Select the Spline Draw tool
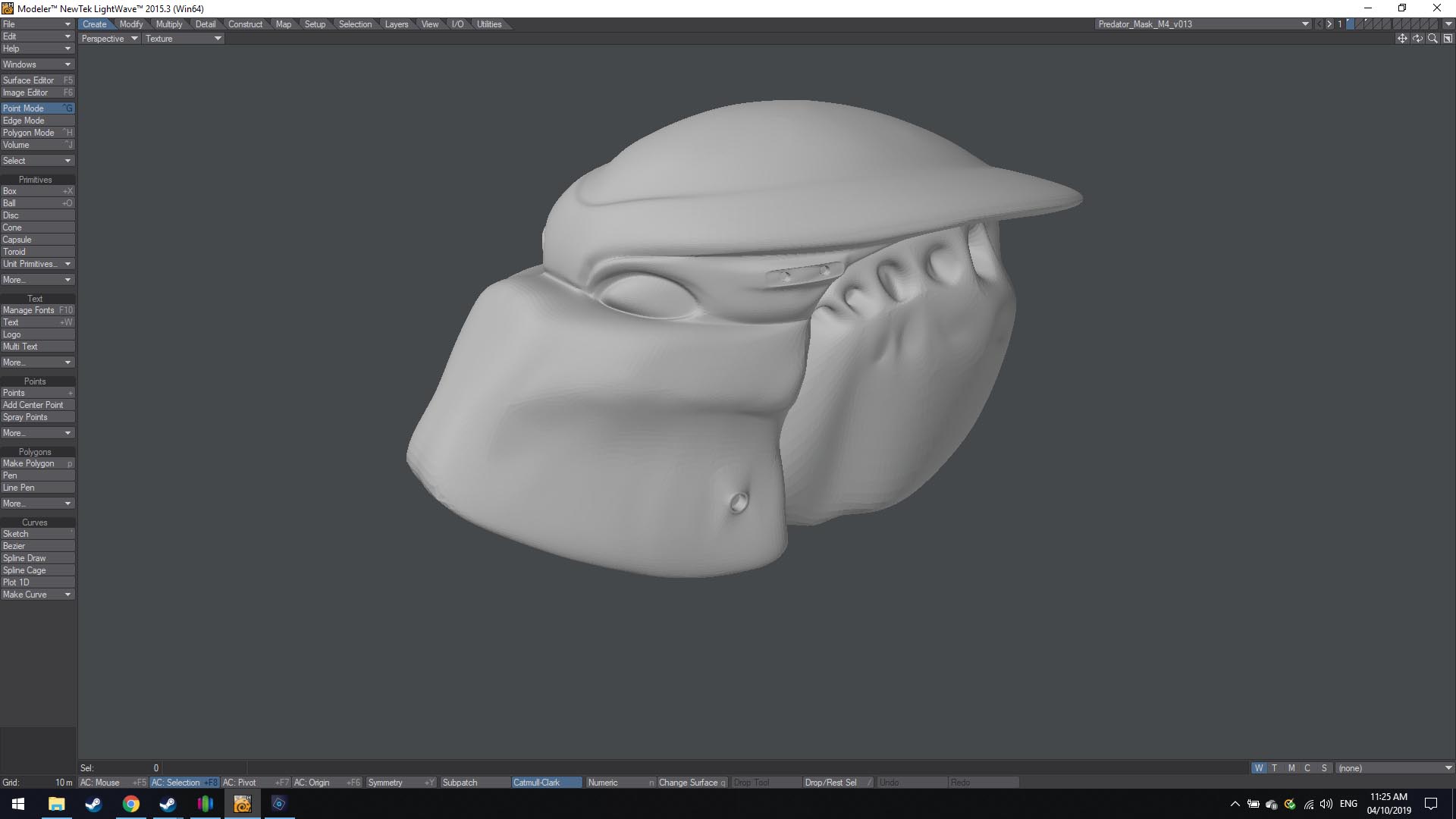Viewport: 1456px width, 819px height. pos(37,558)
